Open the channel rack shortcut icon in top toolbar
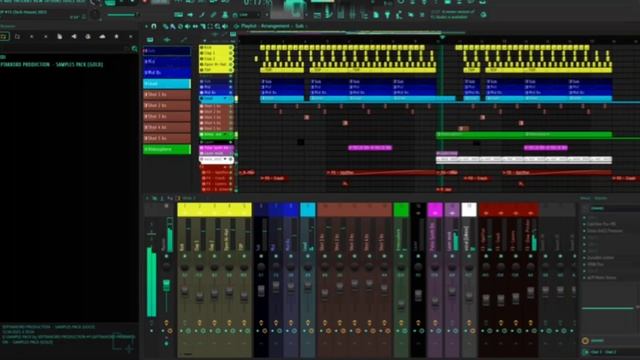The image size is (640, 360). coord(340,15)
